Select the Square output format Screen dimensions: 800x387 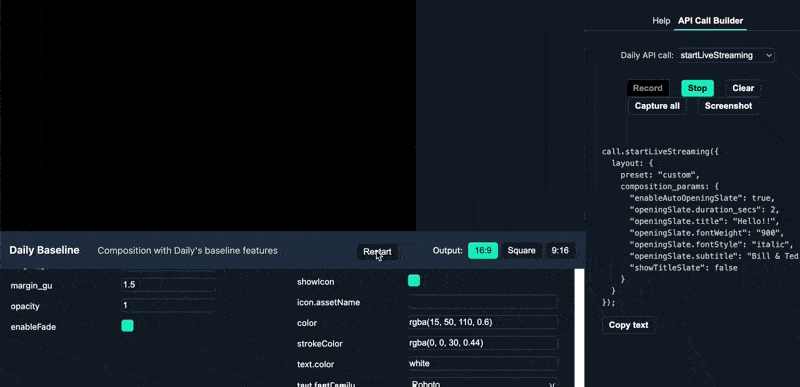521,250
